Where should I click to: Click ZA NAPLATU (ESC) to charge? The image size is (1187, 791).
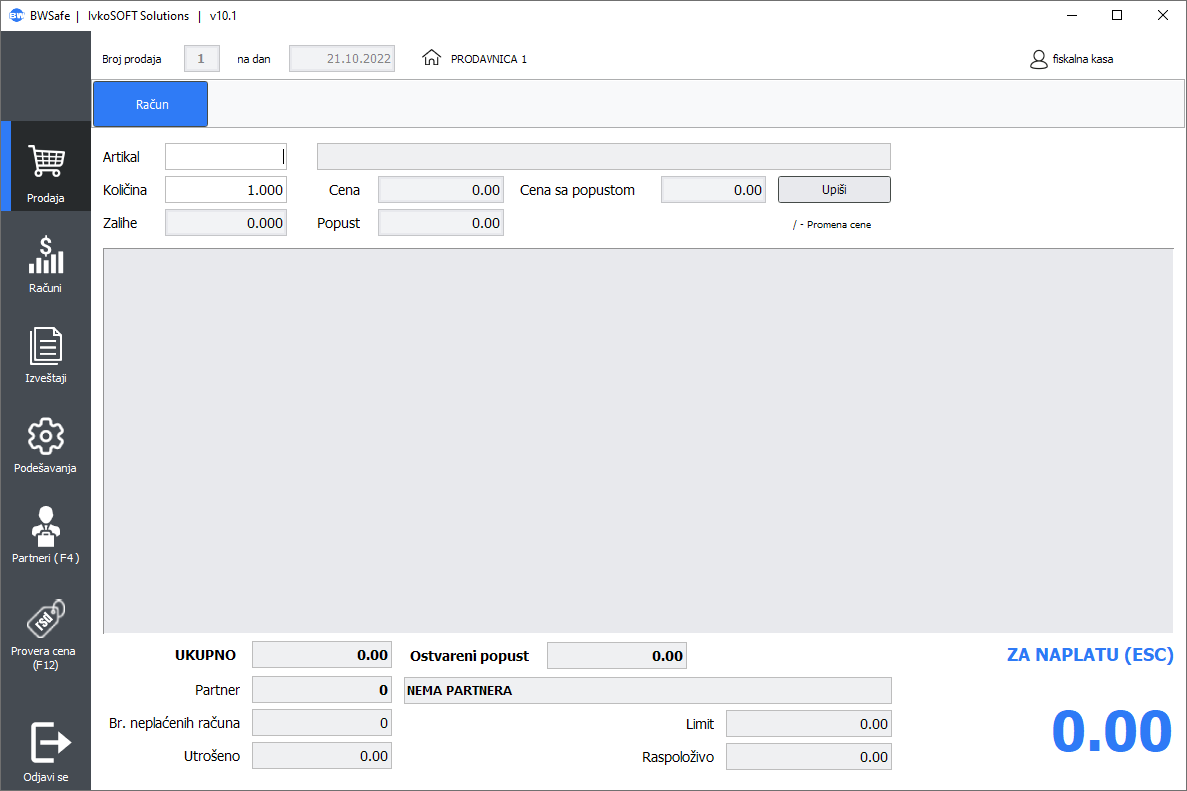coord(1090,656)
